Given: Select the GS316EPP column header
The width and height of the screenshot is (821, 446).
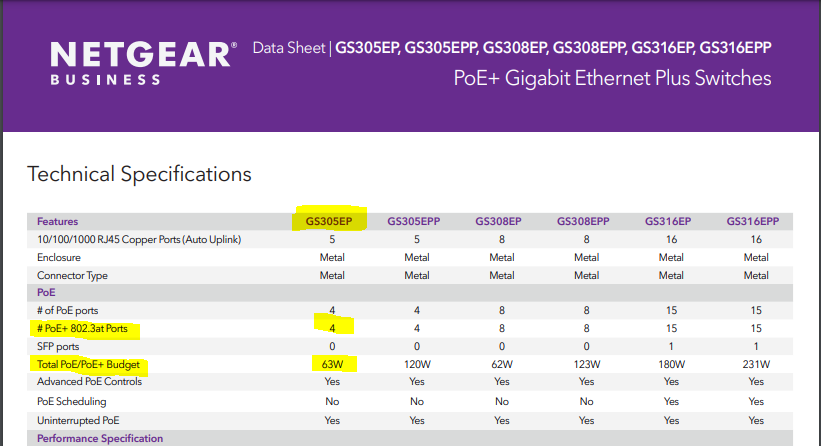Looking at the screenshot, I should [x=752, y=221].
